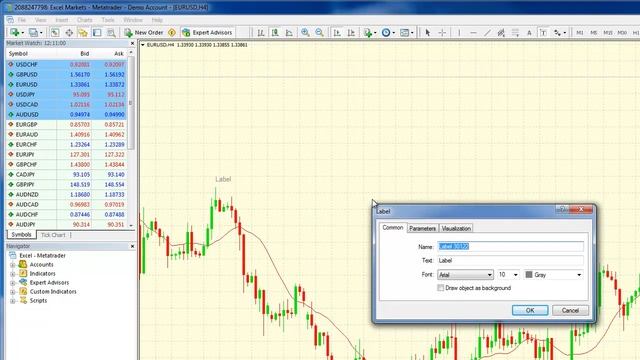Zoom out on the chart

point(319,33)
